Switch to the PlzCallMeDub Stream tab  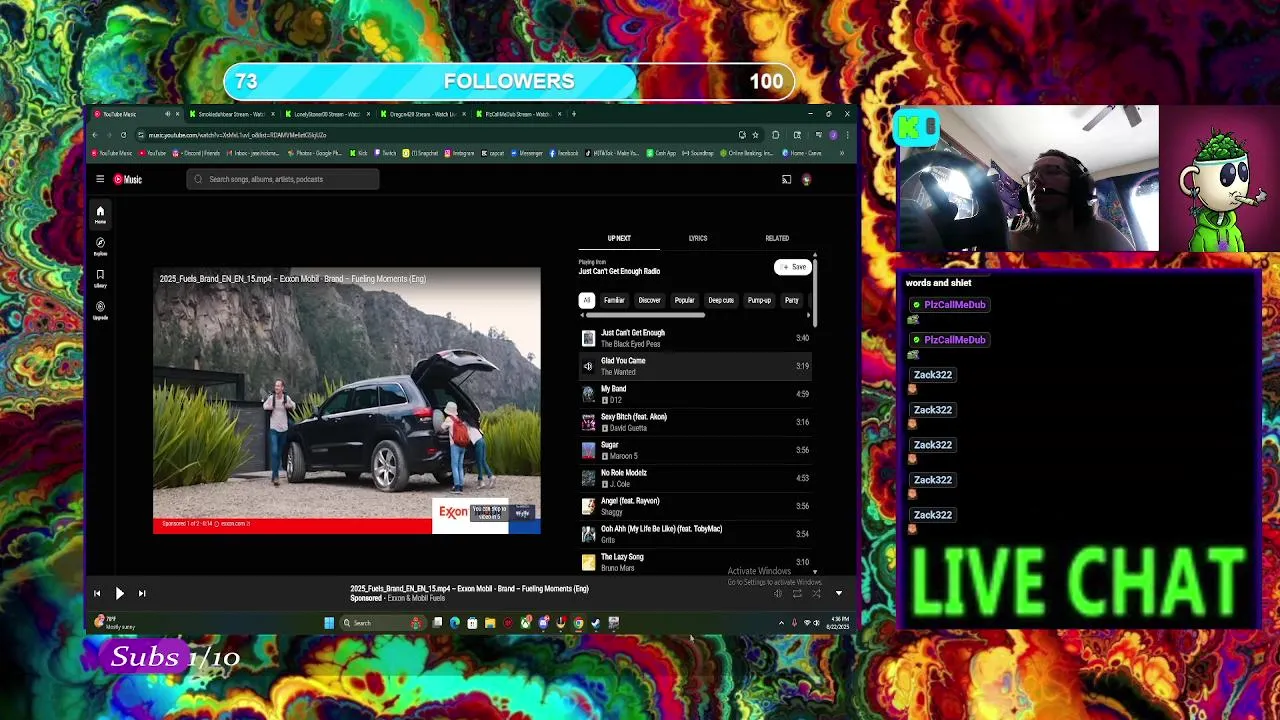[x=519, y=114]
